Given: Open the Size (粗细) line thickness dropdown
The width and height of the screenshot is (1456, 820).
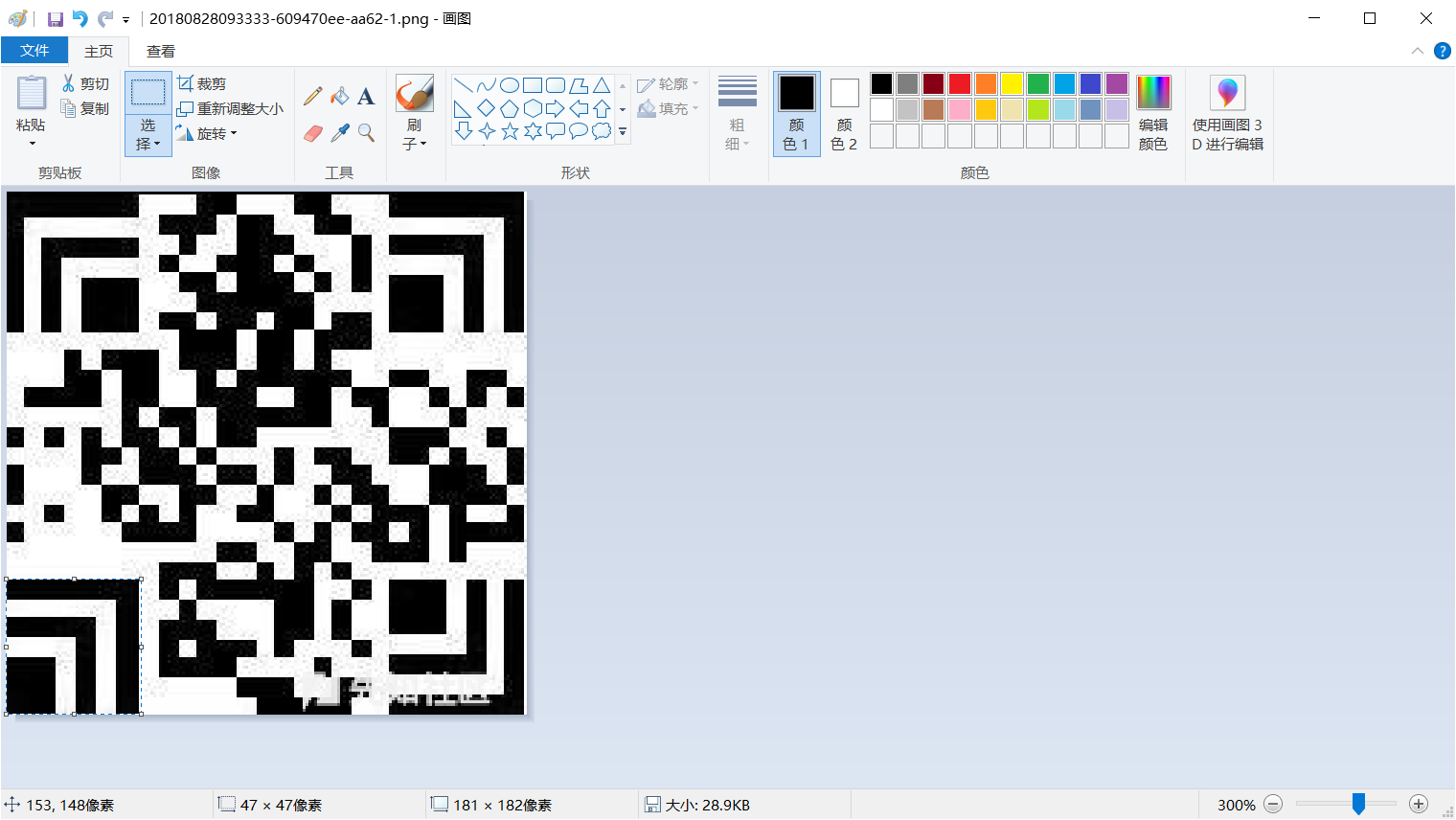Looking at the screenshot, I should click(737, 113).
